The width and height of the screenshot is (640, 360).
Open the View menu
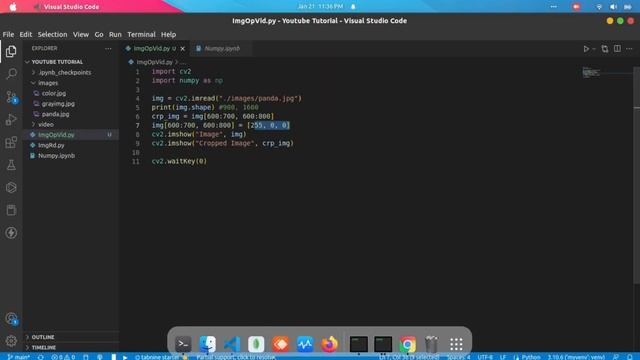[81, 35]
